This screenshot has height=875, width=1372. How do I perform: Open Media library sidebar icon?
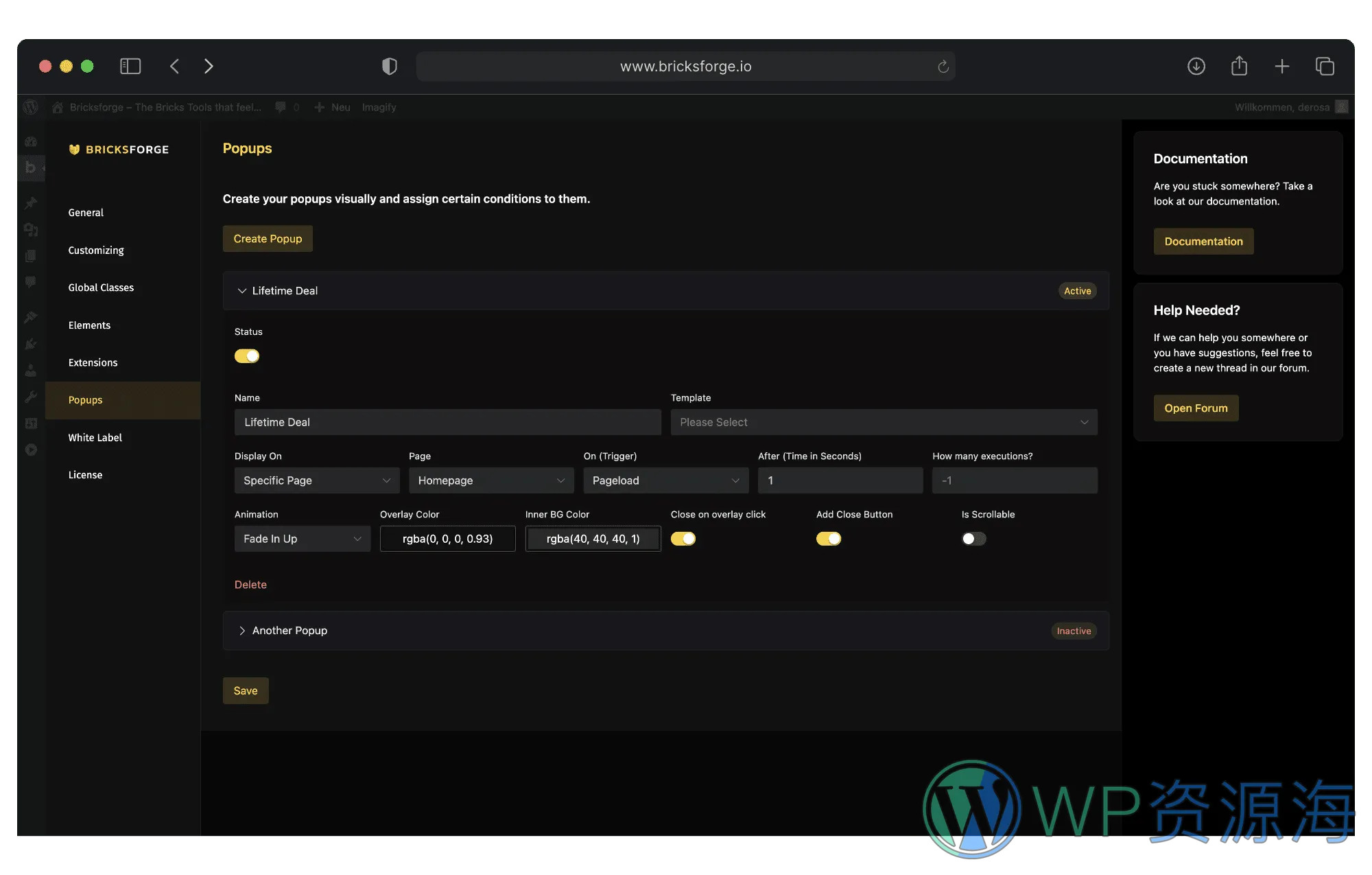[x=31, y=229]
